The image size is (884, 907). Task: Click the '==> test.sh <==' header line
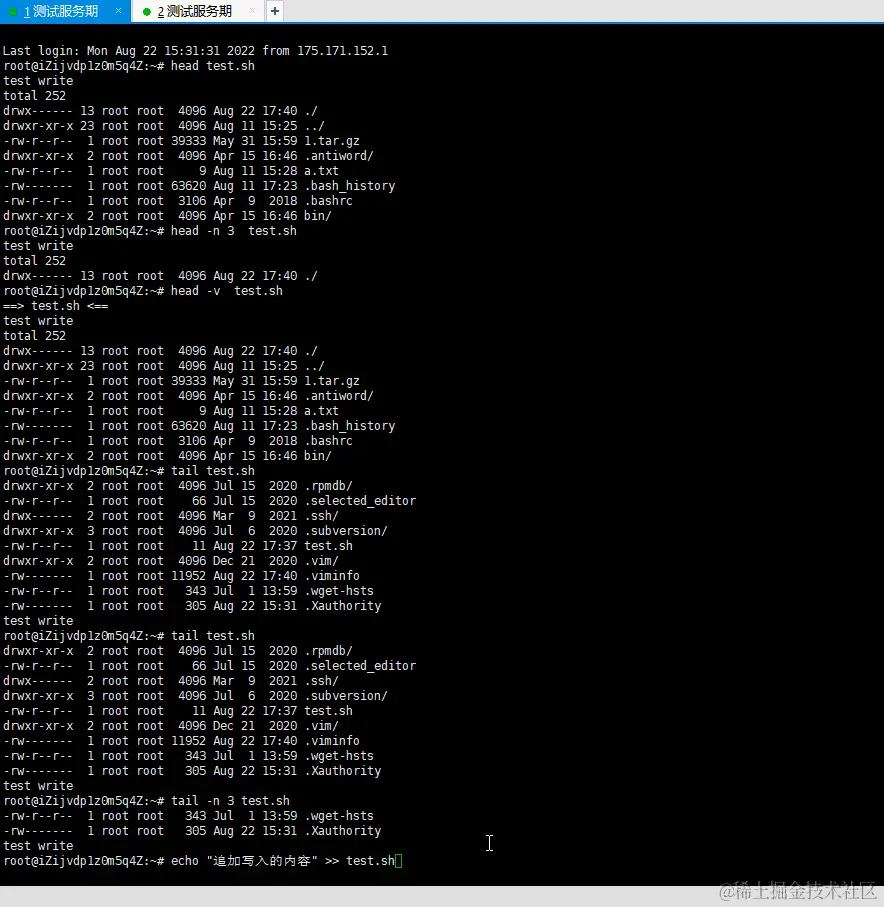pos(56,306)
